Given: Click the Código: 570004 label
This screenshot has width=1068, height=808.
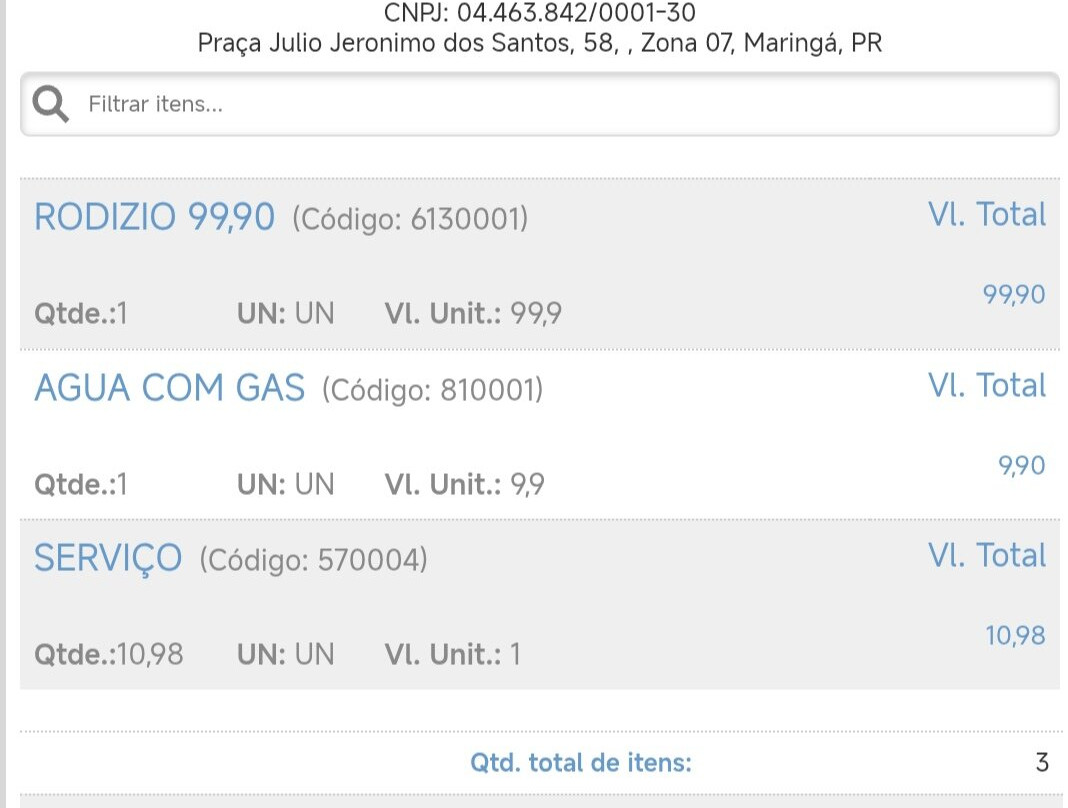Looking at the screenshot, I should 313,560.
